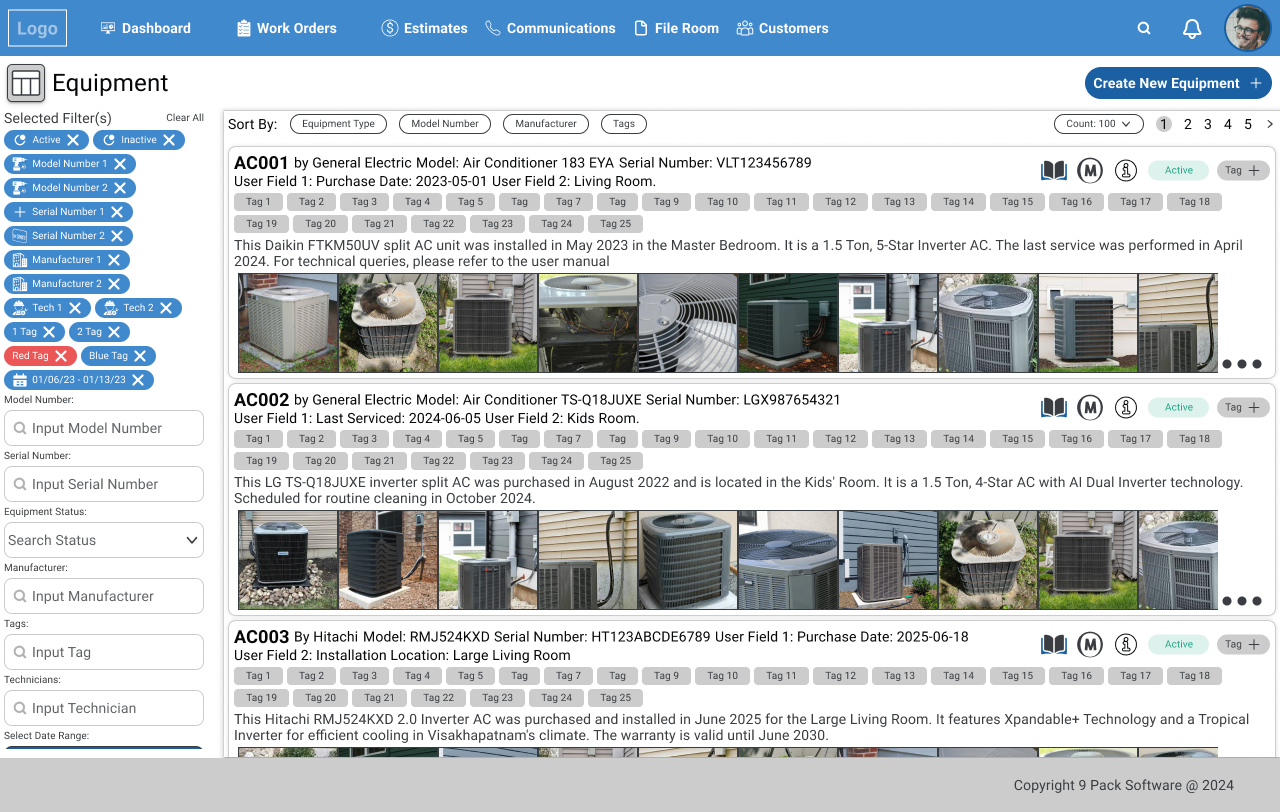Image resolution: width=1280 pixels, height=812 pixels.
Task: Remove the Red Tag filter chip
Action: tap(61, 356)
